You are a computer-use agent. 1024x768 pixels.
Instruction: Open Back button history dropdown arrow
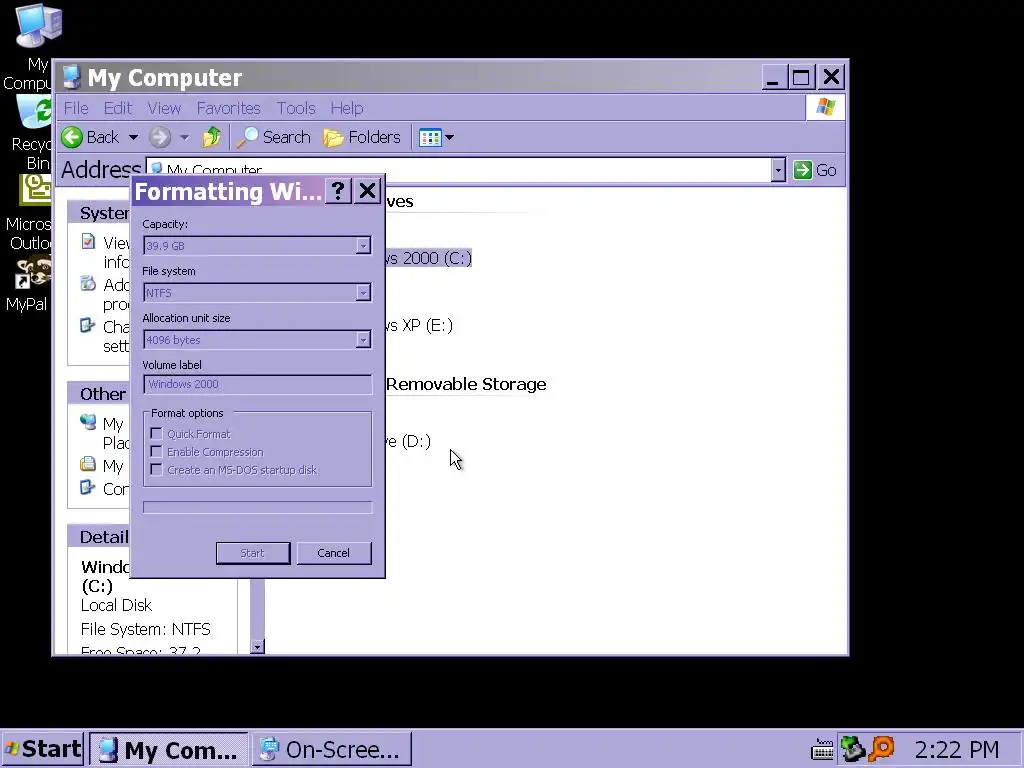[133, 137]
